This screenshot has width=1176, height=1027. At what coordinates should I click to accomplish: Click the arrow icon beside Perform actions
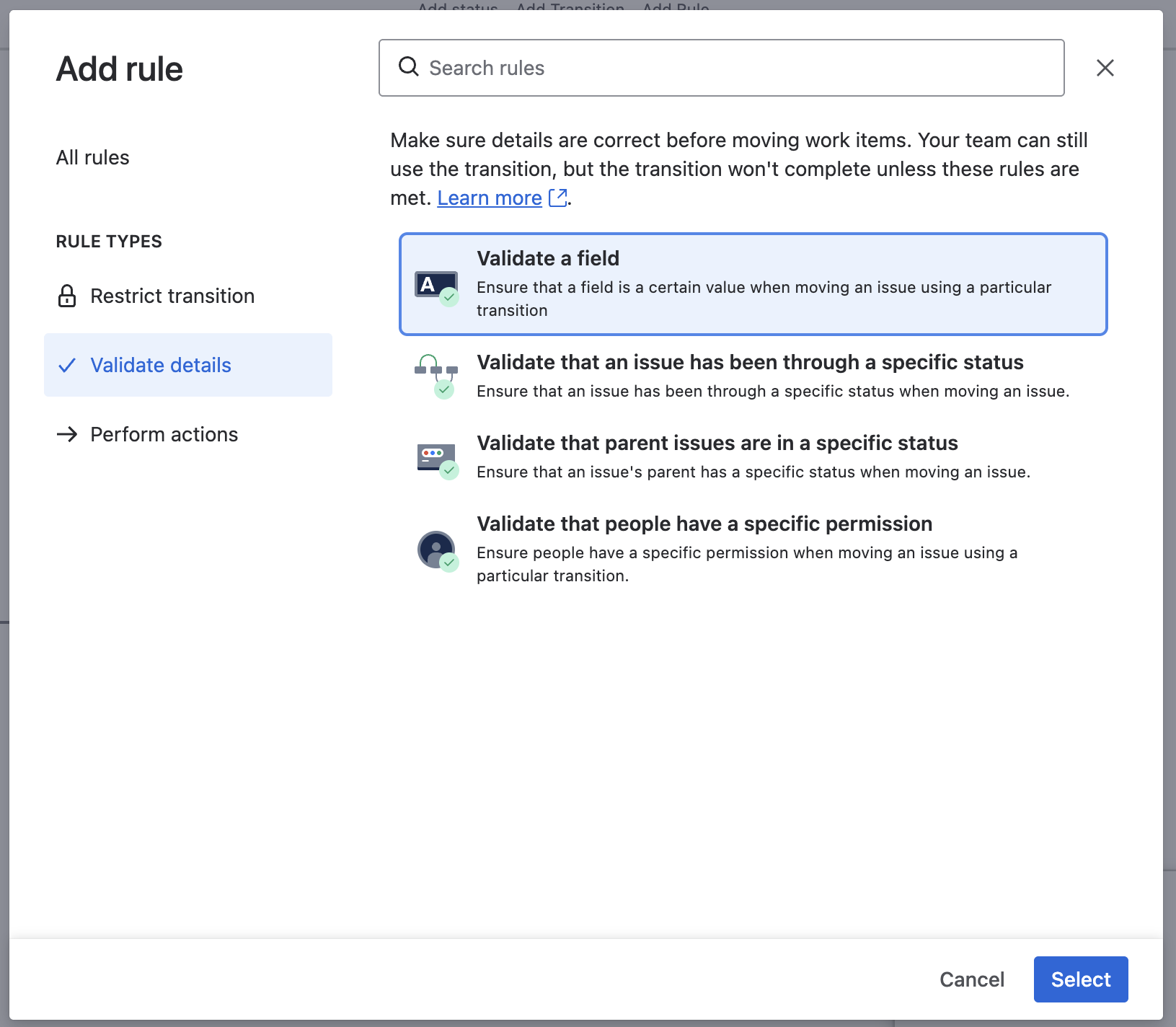click(x=67, y=434)
